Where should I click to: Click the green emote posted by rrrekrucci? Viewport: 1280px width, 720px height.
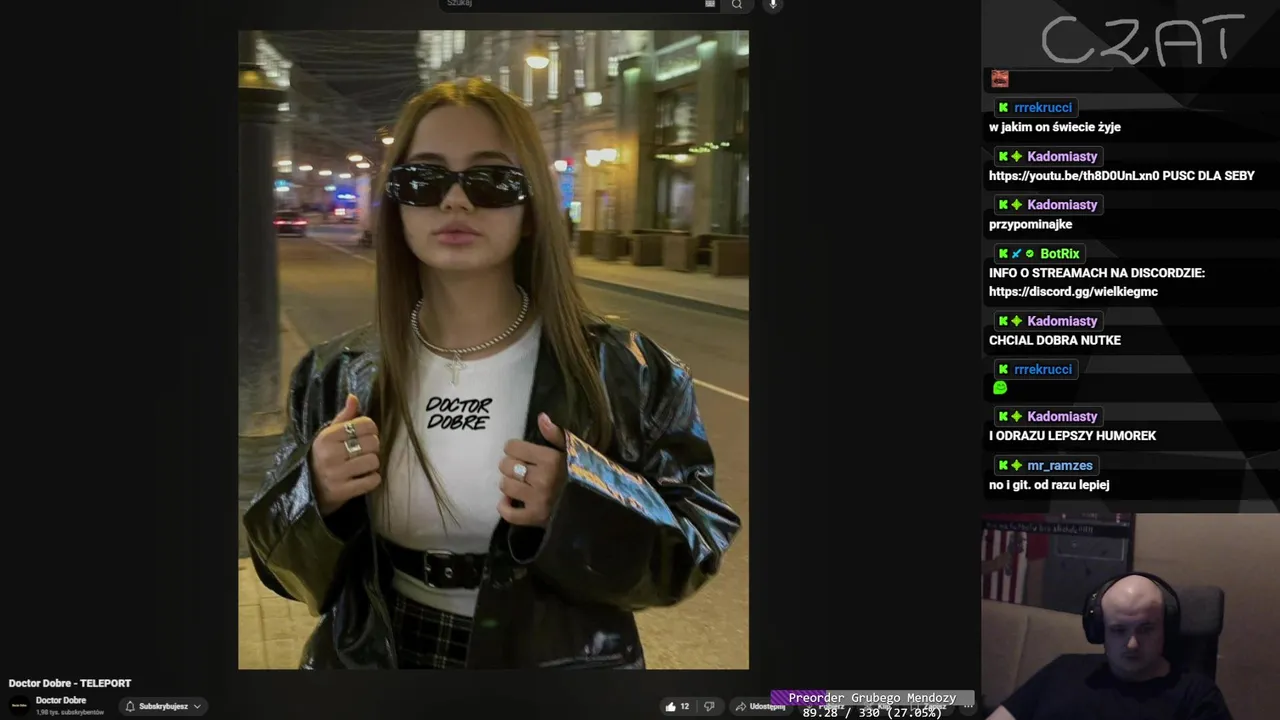tap(999, 388)
